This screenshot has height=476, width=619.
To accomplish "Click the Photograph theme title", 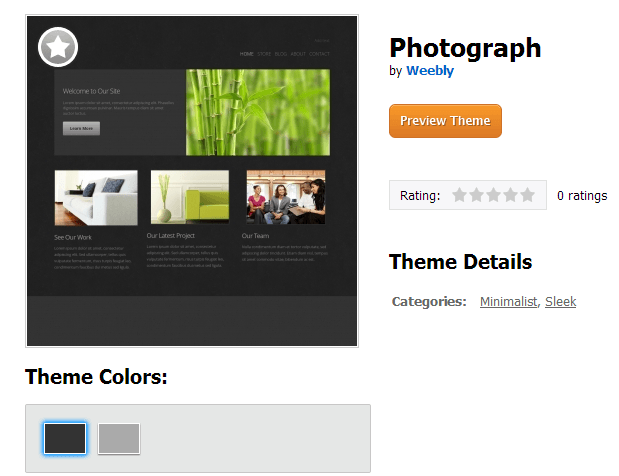I will coord(465,49).
